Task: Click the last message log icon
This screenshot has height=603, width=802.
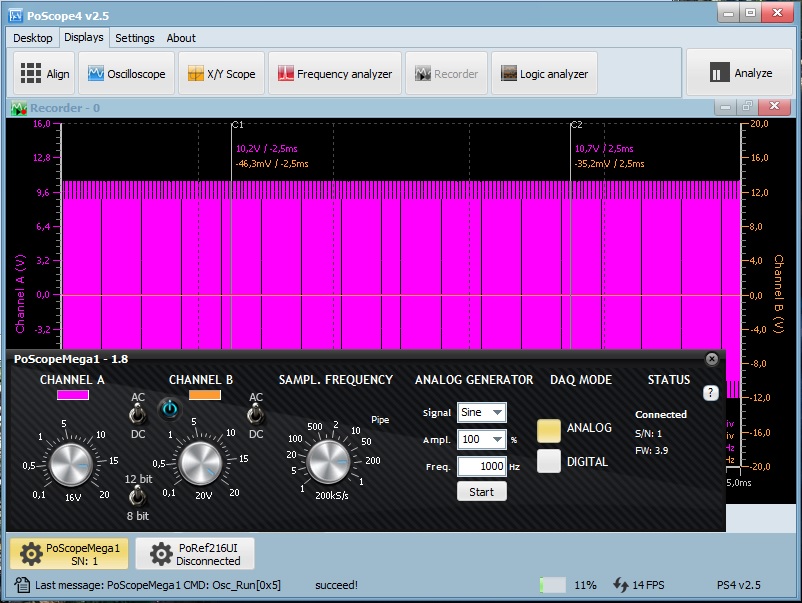Action: 22,585
